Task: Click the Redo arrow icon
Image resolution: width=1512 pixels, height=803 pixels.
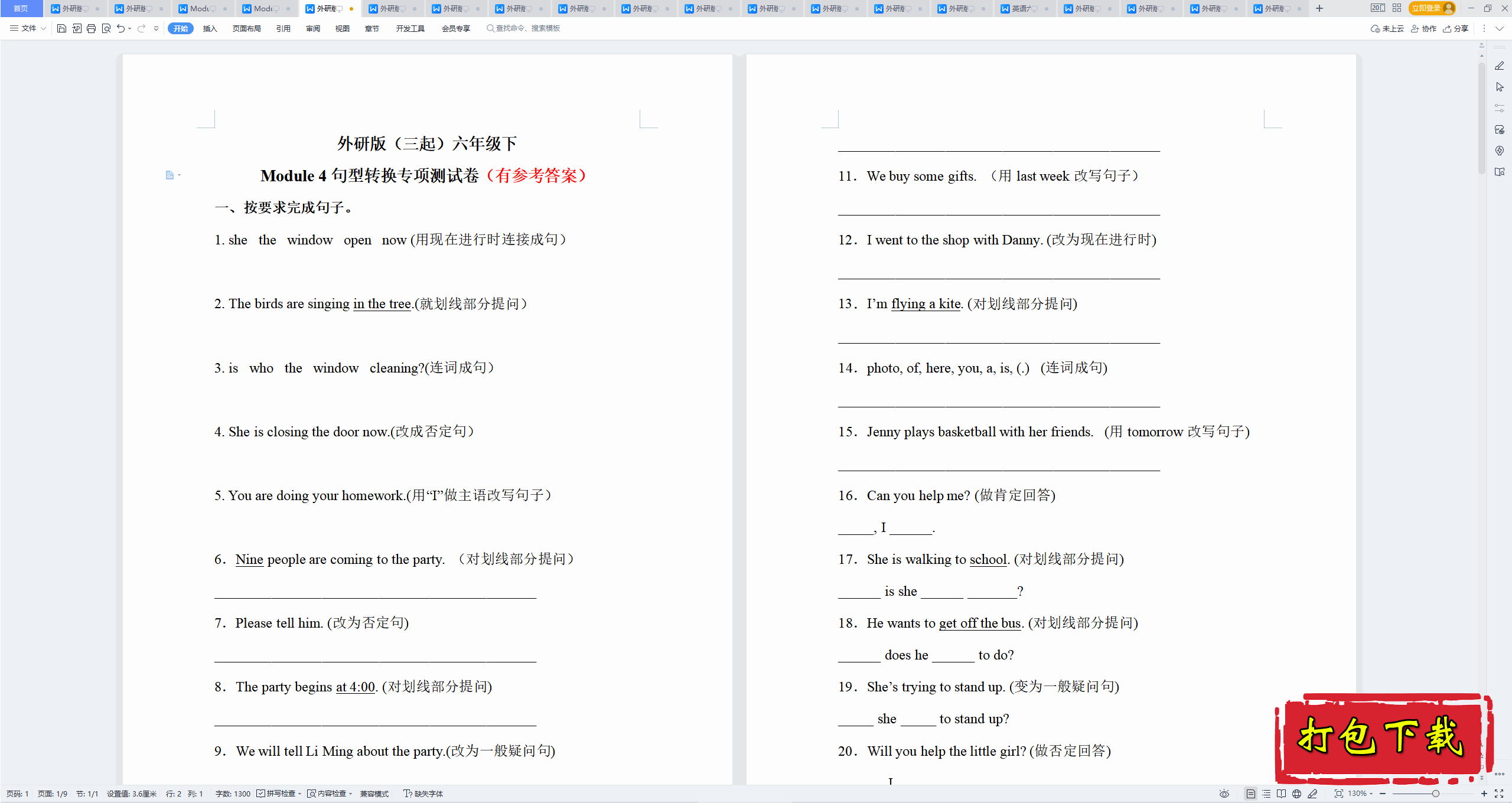Action: (141, 28)
